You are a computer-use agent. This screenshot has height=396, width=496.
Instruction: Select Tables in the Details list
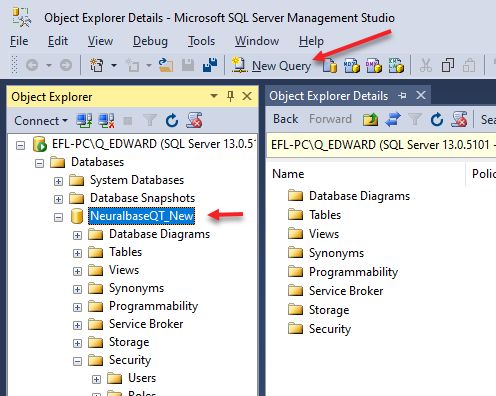point(325,215)
